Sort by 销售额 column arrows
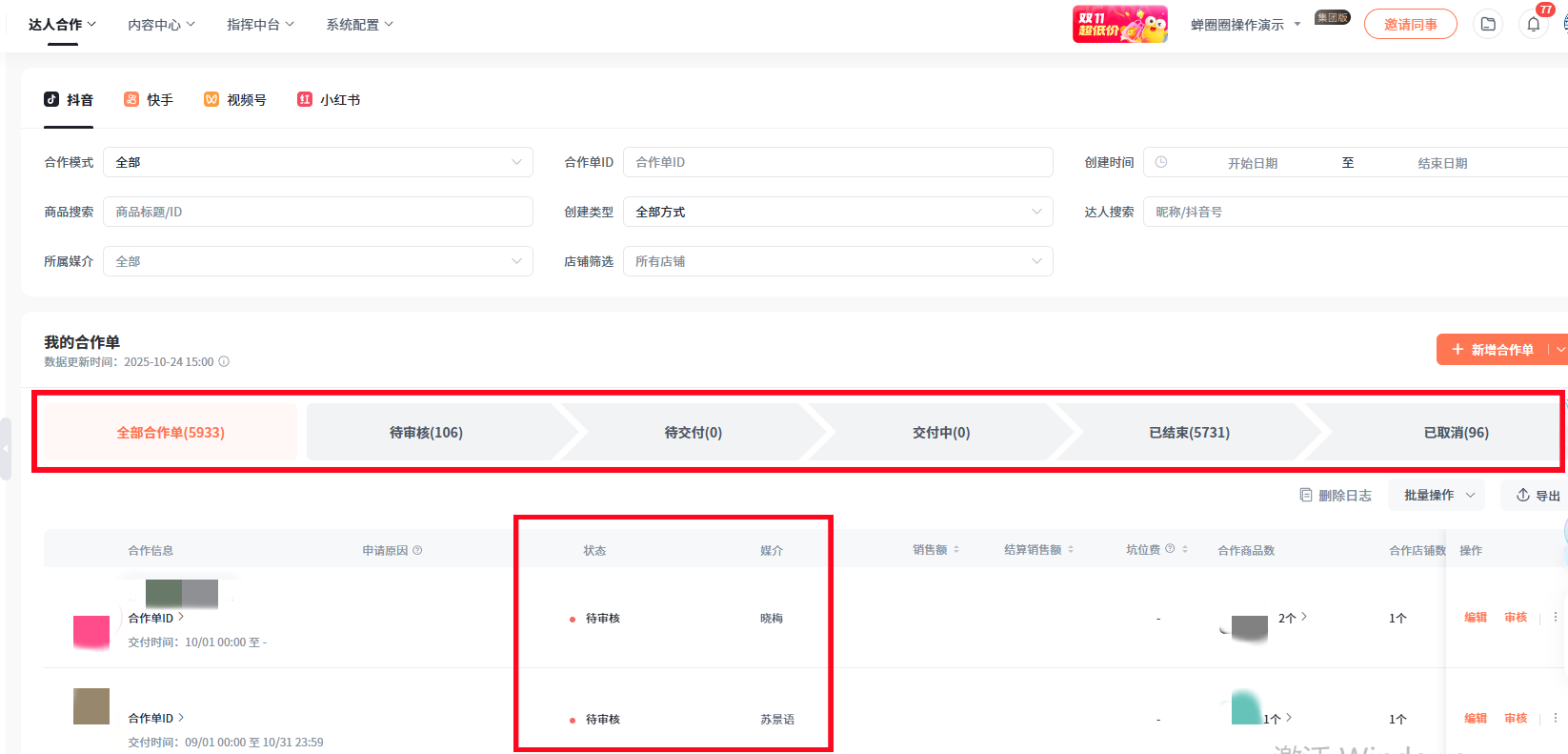 click(956, 550)
